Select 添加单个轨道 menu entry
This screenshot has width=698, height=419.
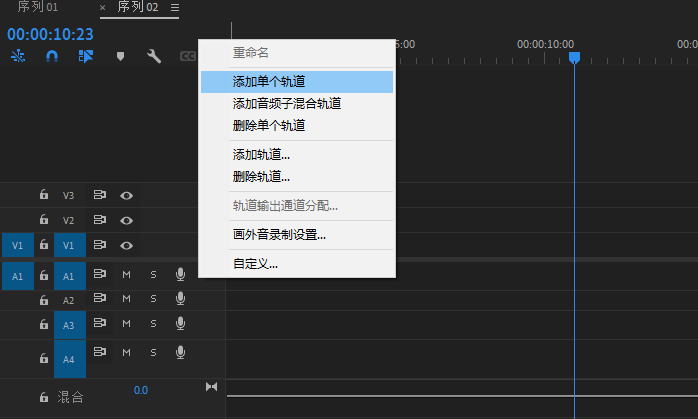click(269, 81)
